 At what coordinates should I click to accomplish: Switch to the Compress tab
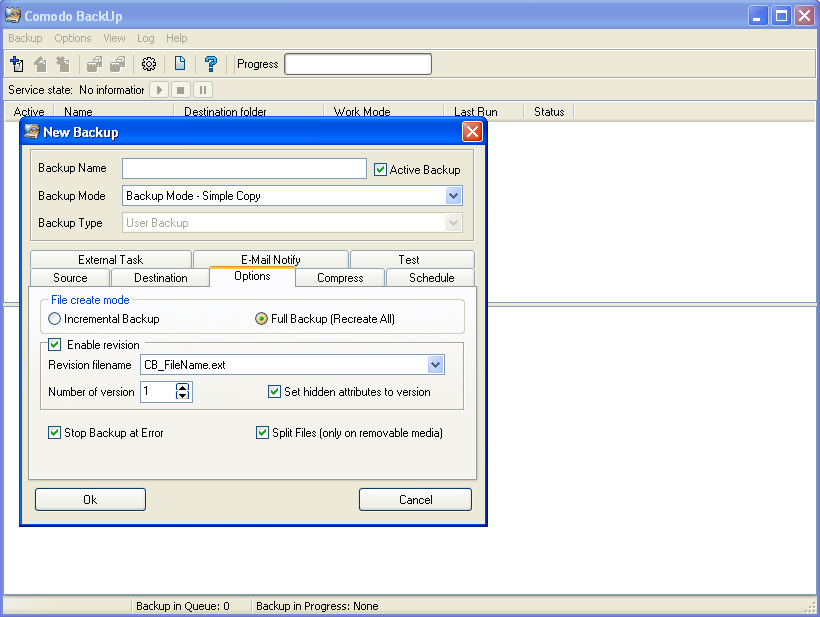(x=340, y=278)
